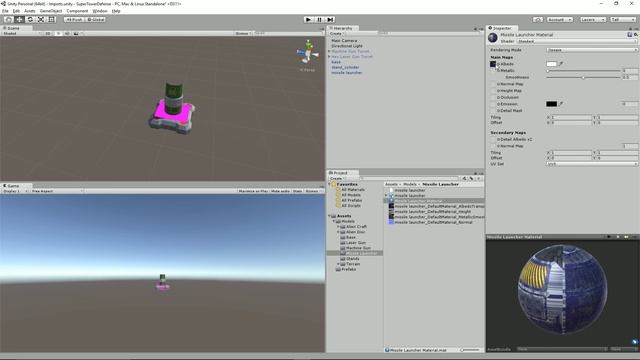Click the Project save search star icon

click(x=478, y=178)
